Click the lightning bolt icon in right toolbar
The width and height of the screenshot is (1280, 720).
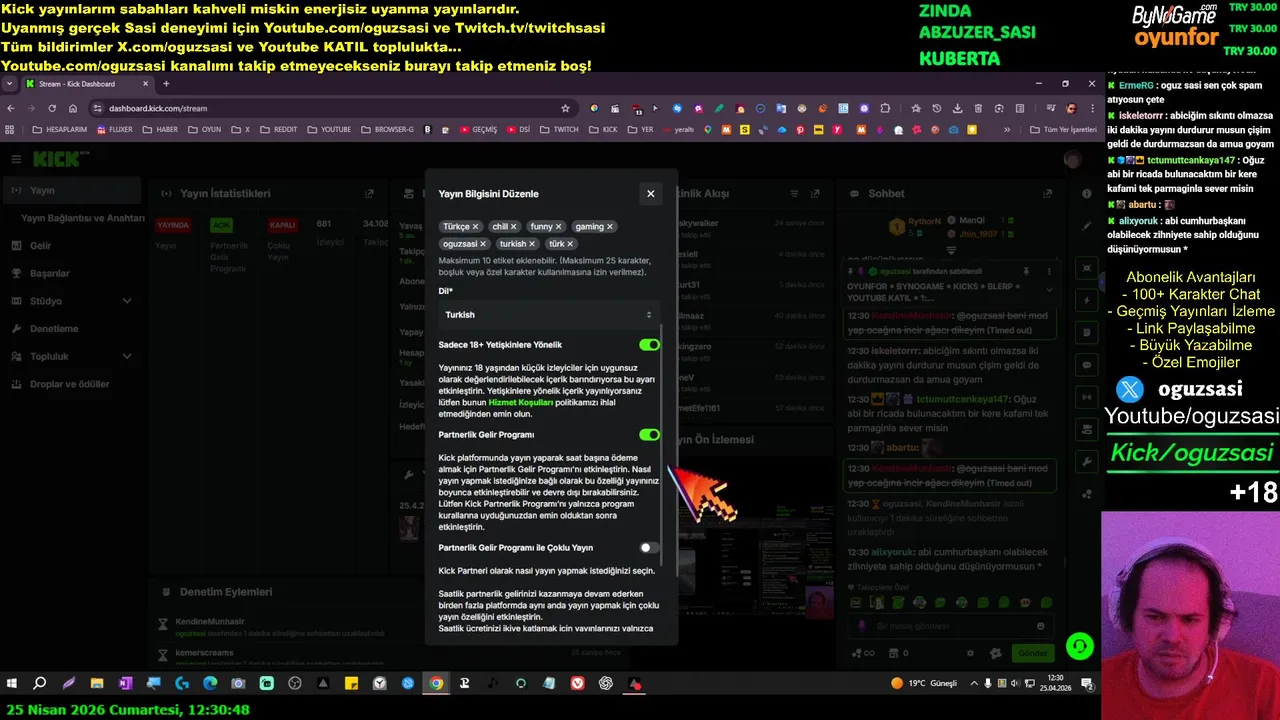[x=1087, y=300]
